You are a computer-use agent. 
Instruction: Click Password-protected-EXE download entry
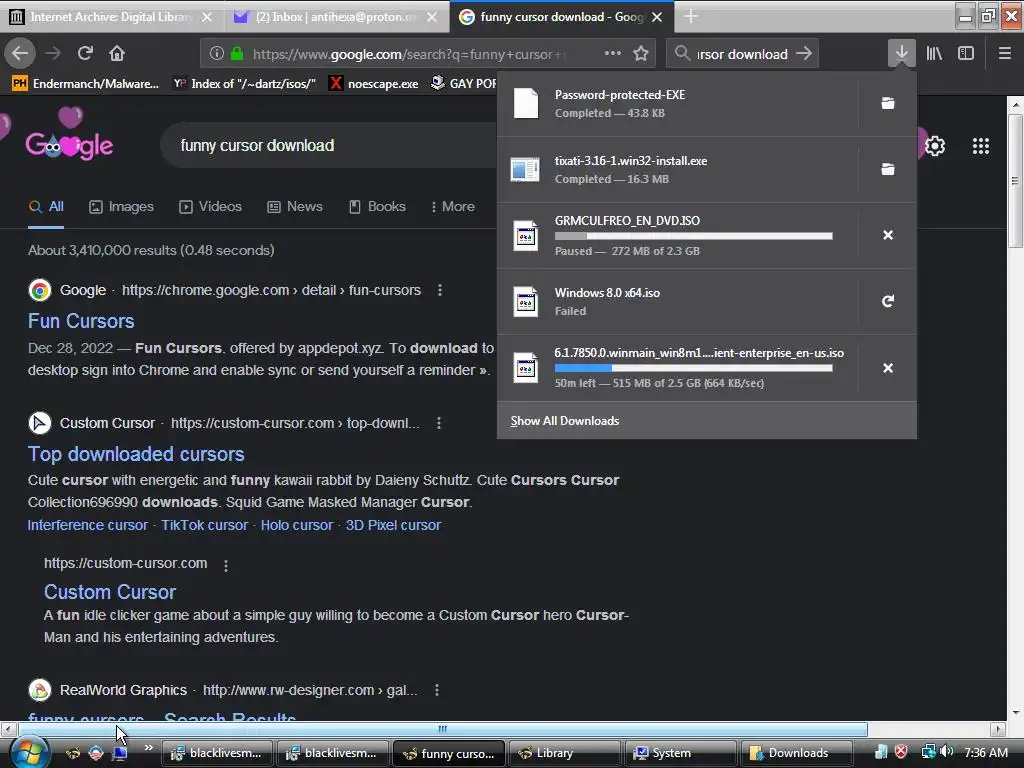[x=677, y=103]
